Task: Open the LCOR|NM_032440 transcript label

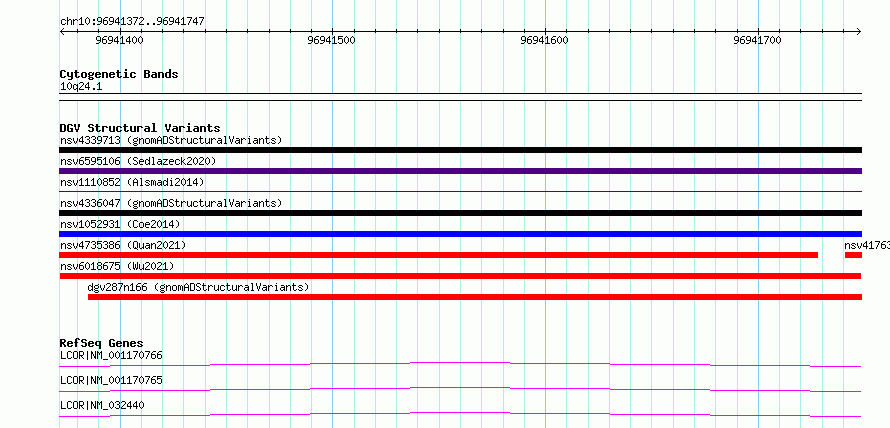Action: tap(102, 405)
